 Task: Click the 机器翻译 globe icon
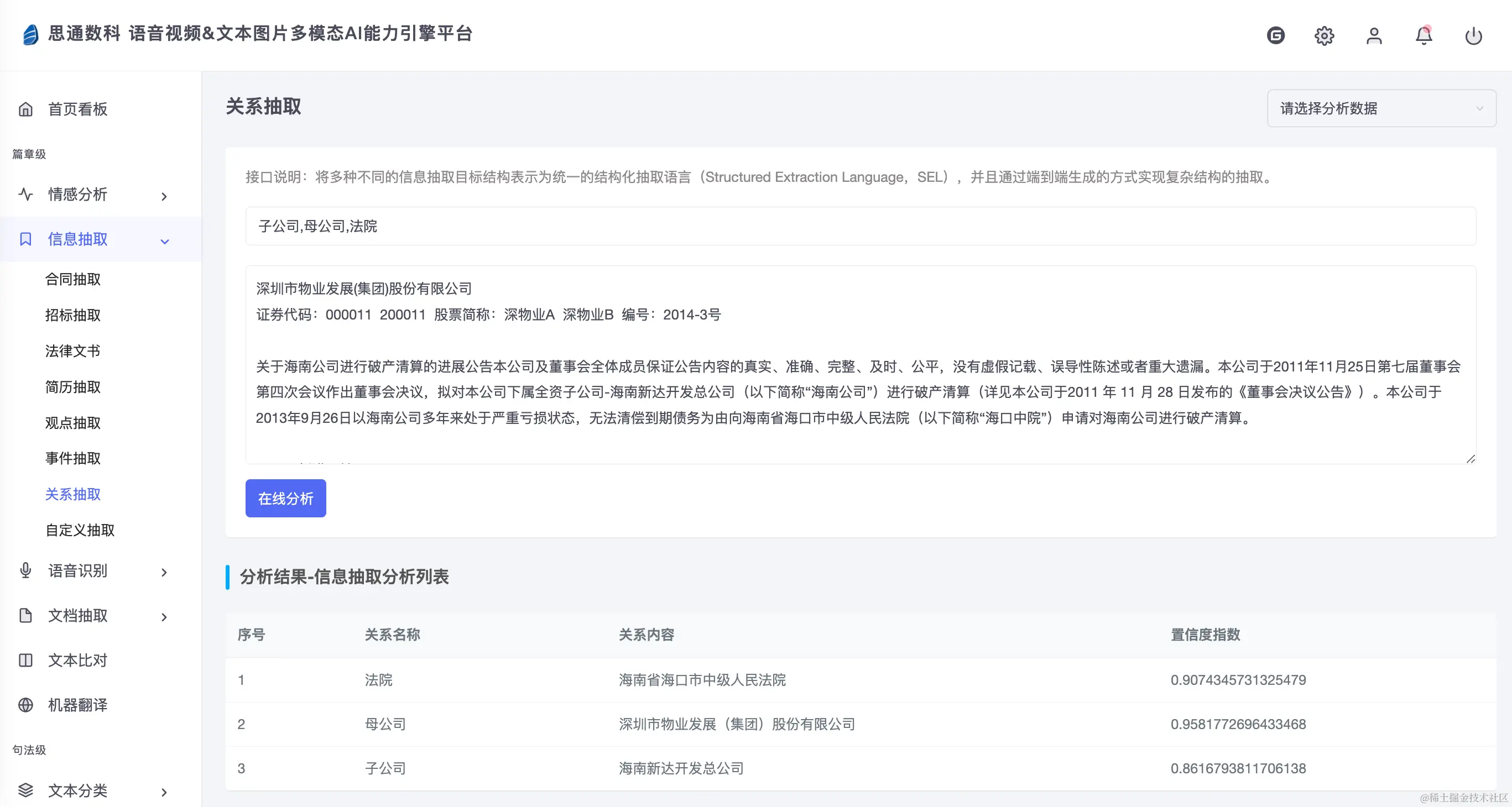(26, 705)
